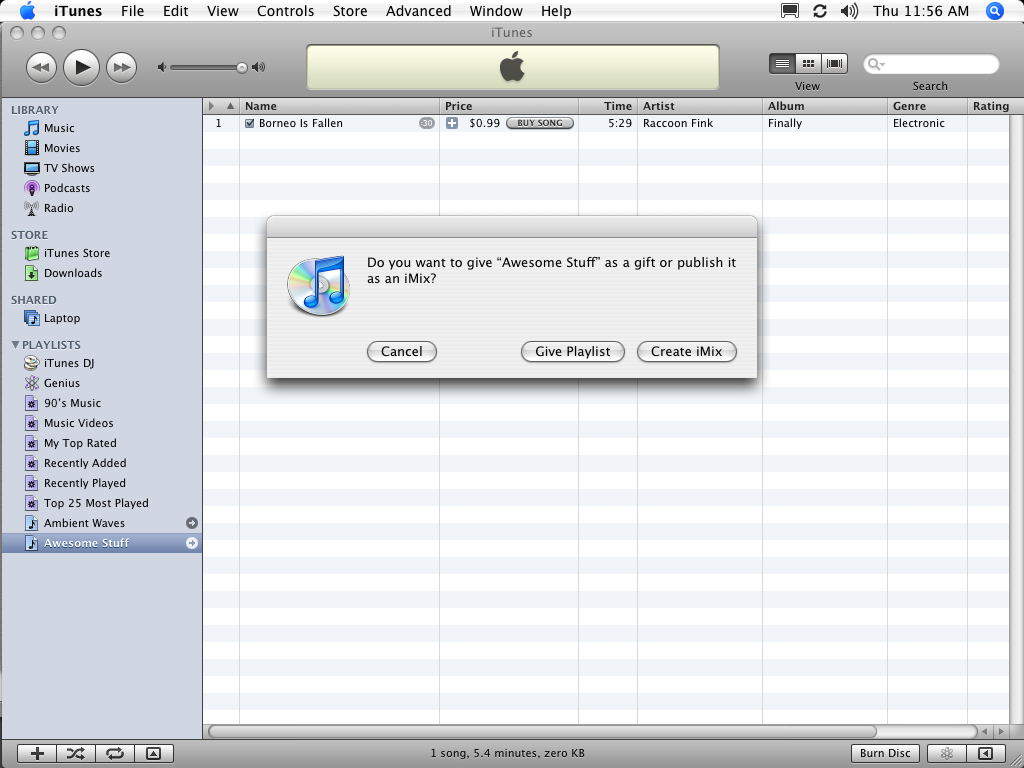The width and height of the screenshot is (1024, 768).
Task: Add a new playlist with plus button
Action: pos(37,754)
